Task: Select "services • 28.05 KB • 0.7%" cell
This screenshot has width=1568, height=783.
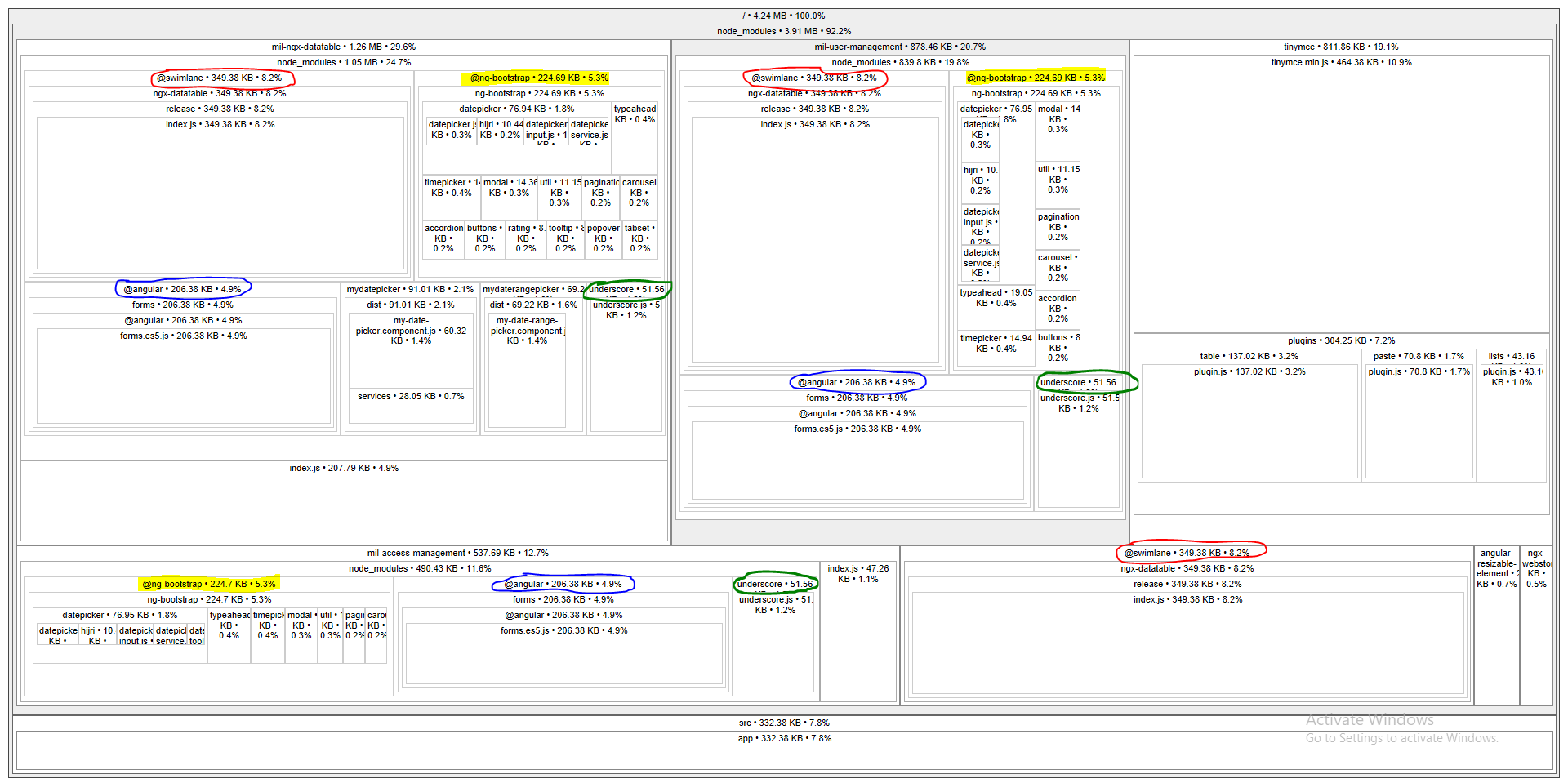Action: pos(411,396)
